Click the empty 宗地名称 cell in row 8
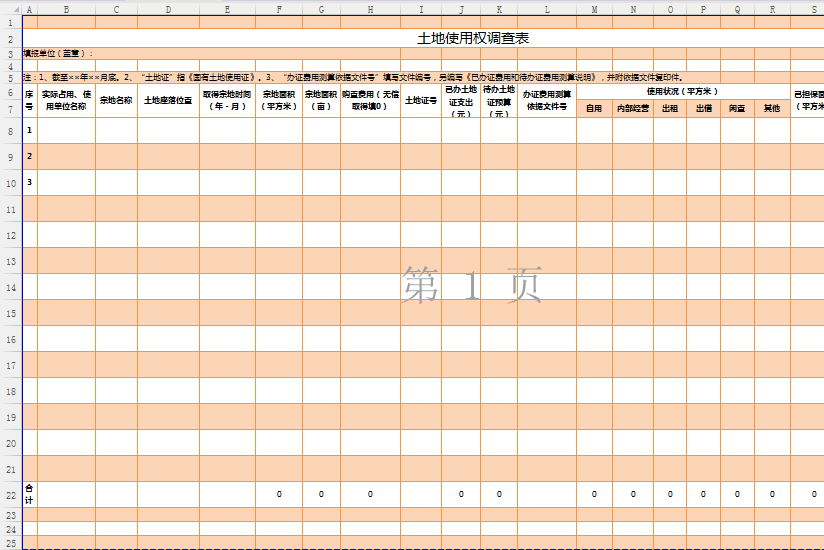 coord(116,131)
